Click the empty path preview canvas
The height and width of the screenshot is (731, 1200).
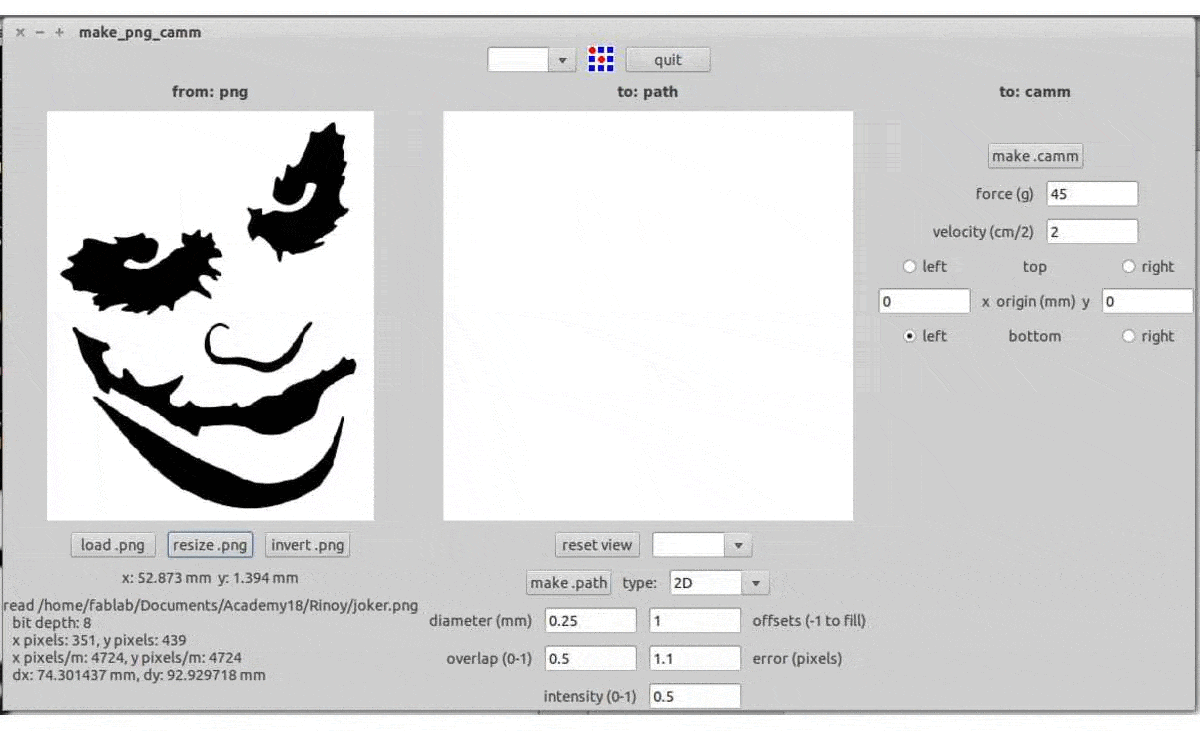[648, 315]
